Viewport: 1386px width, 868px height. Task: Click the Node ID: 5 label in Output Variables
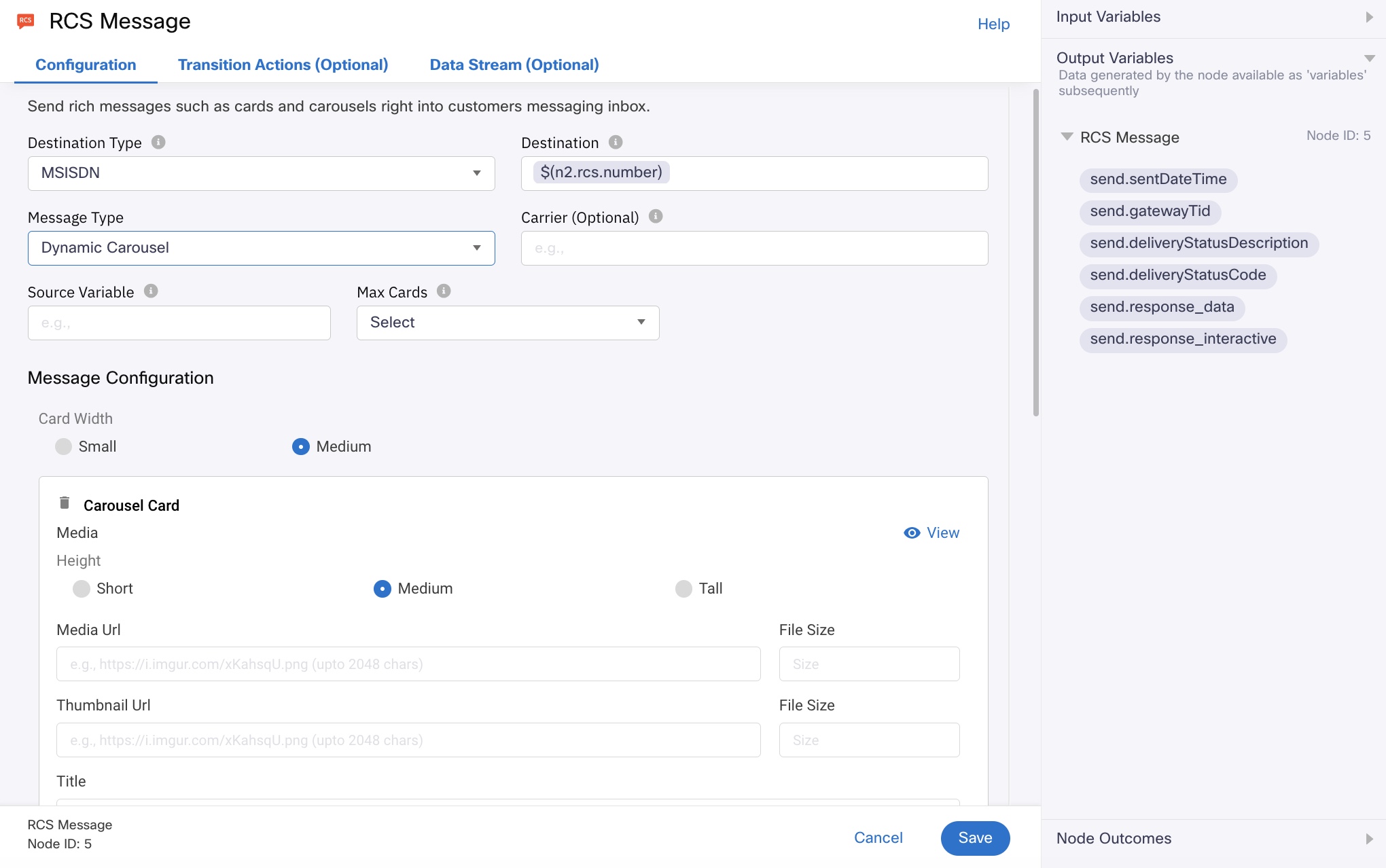point(1338,135)
